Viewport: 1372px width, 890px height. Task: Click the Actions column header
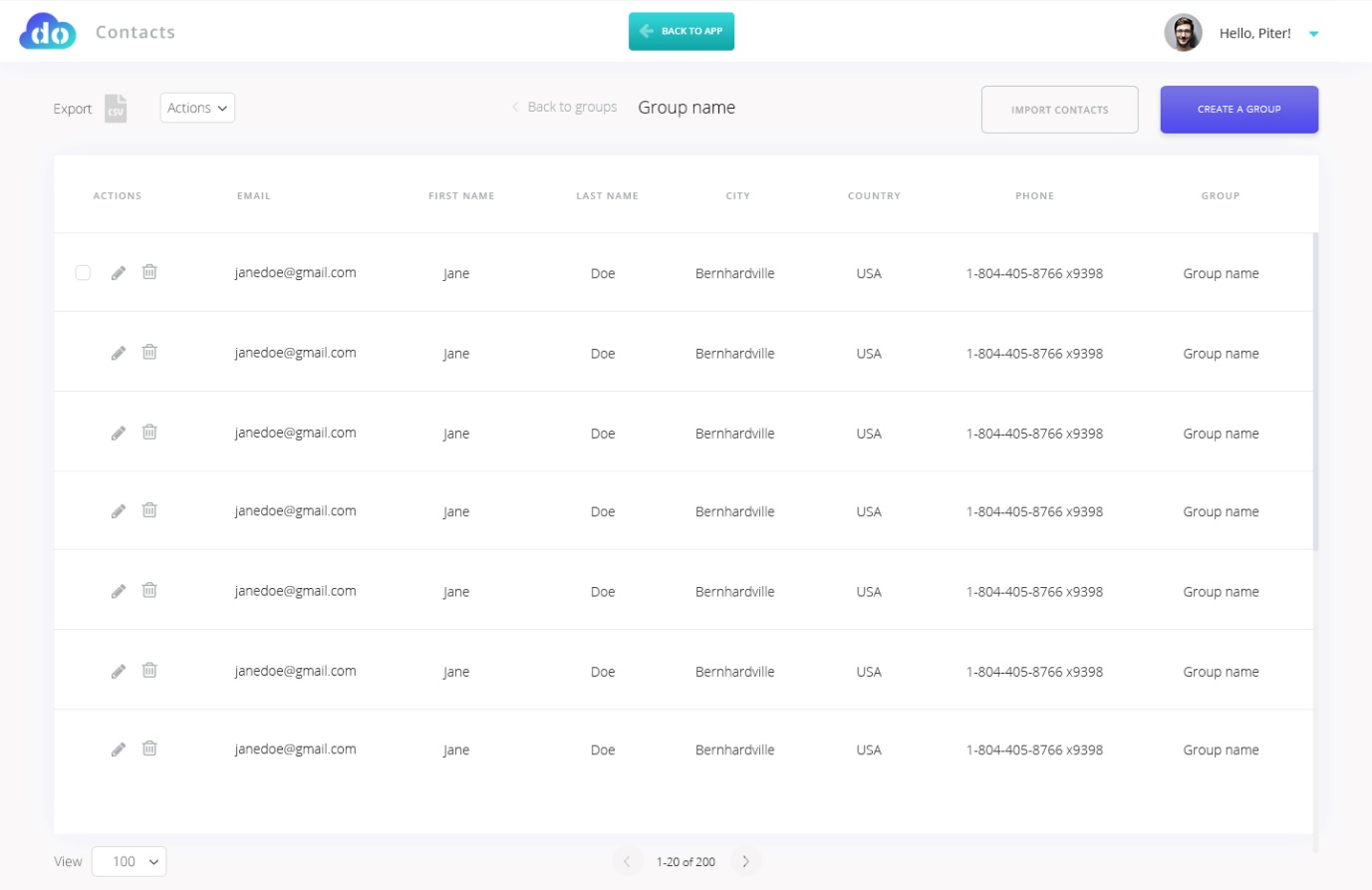(118, 195)
